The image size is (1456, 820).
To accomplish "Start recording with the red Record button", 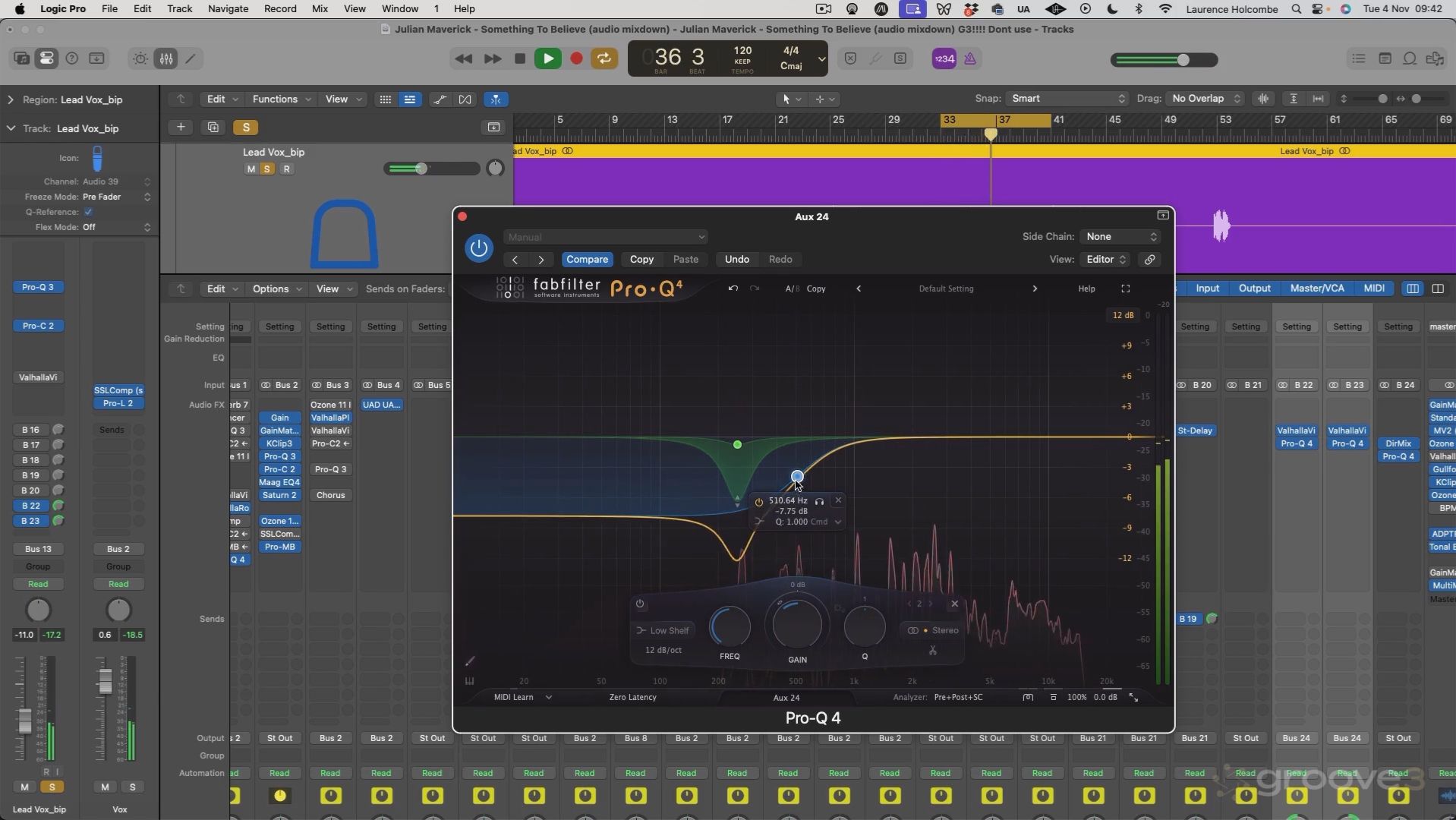I will pos(576,58).
